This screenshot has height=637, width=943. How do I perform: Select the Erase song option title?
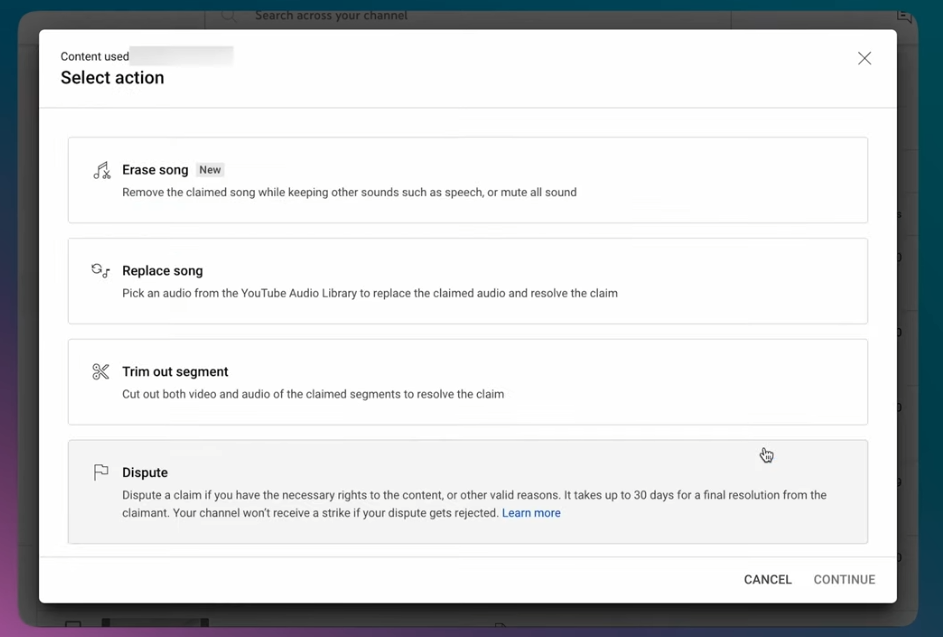pos(155,170)
